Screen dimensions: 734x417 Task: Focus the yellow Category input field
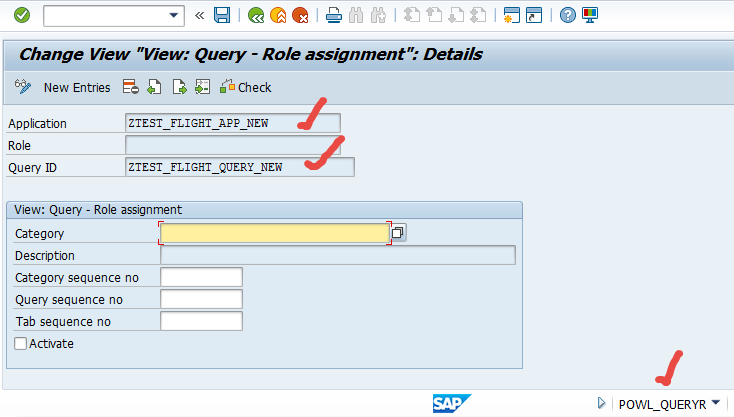pos(275,233)
